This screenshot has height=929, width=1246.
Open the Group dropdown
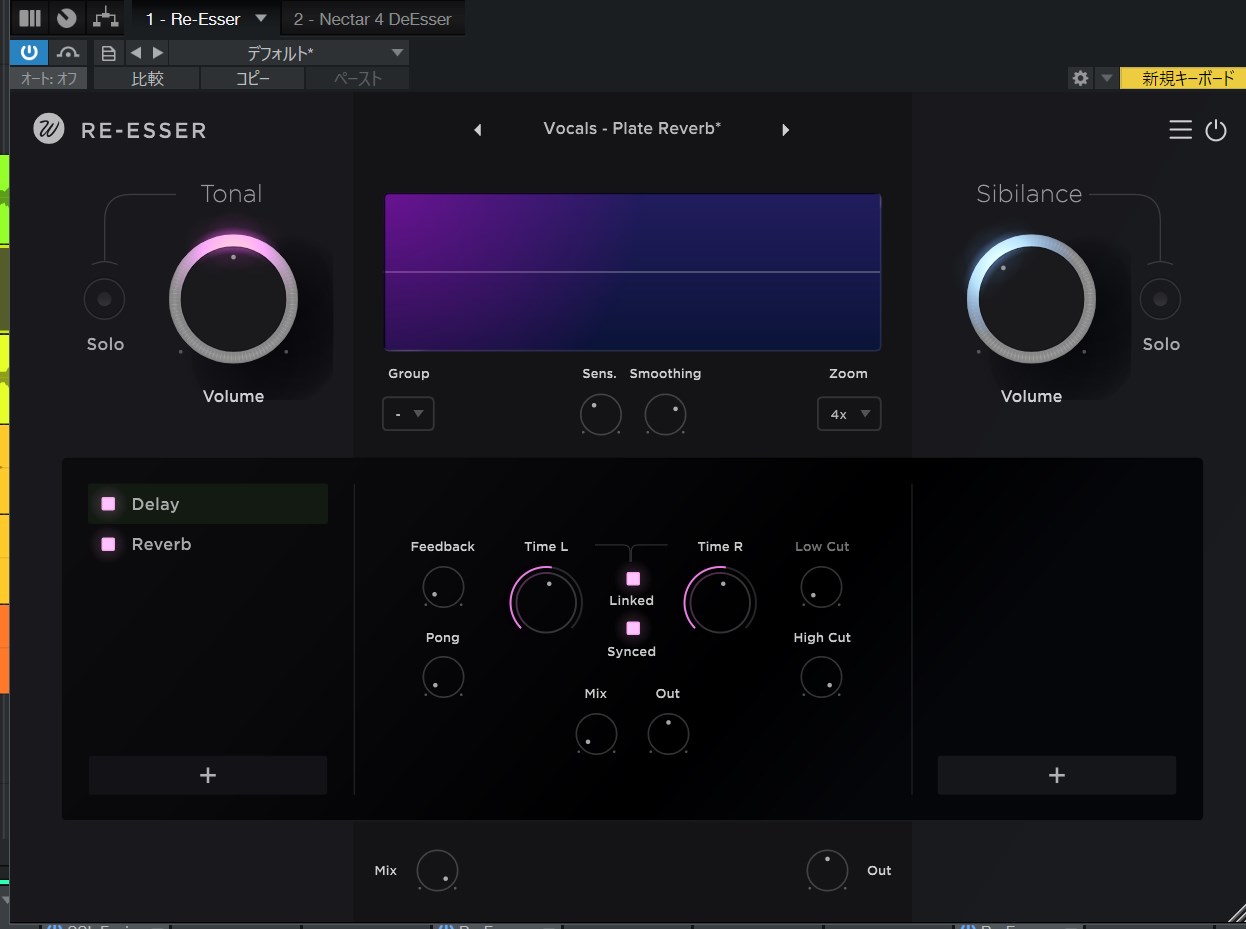pyautogui.click(x=408, y=414)
